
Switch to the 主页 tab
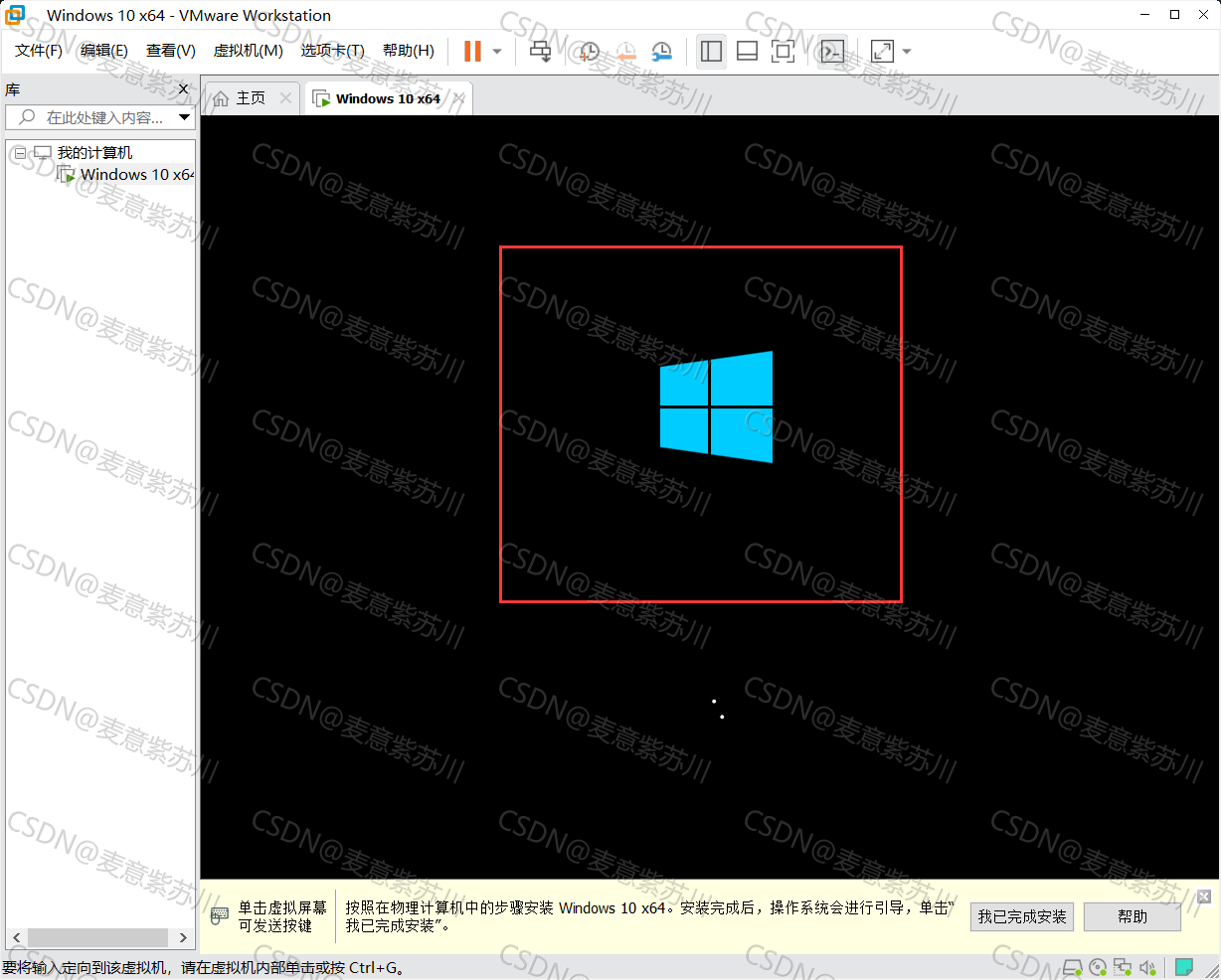(x=251, y=98)
